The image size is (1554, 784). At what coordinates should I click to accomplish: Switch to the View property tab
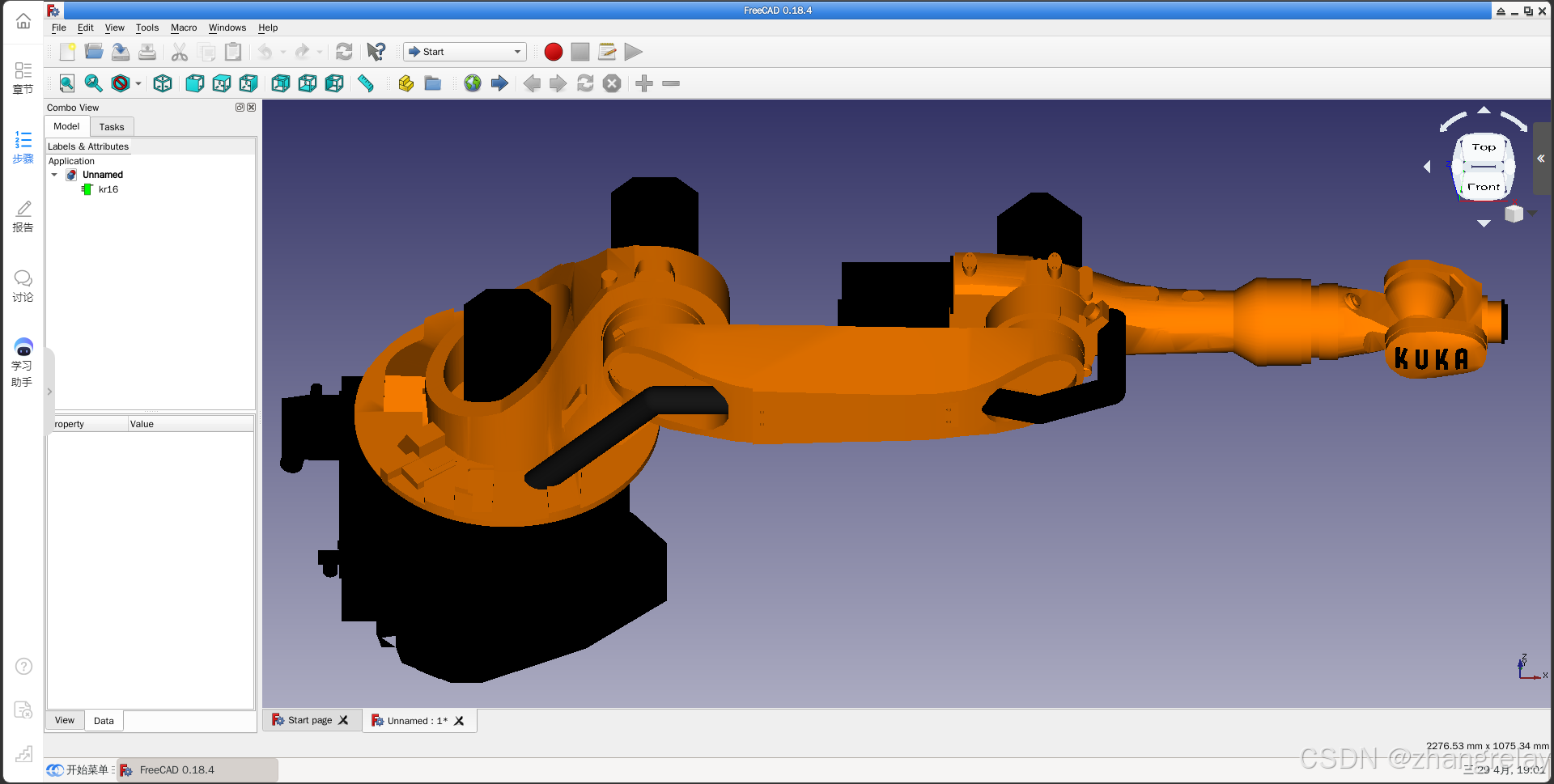65,720
